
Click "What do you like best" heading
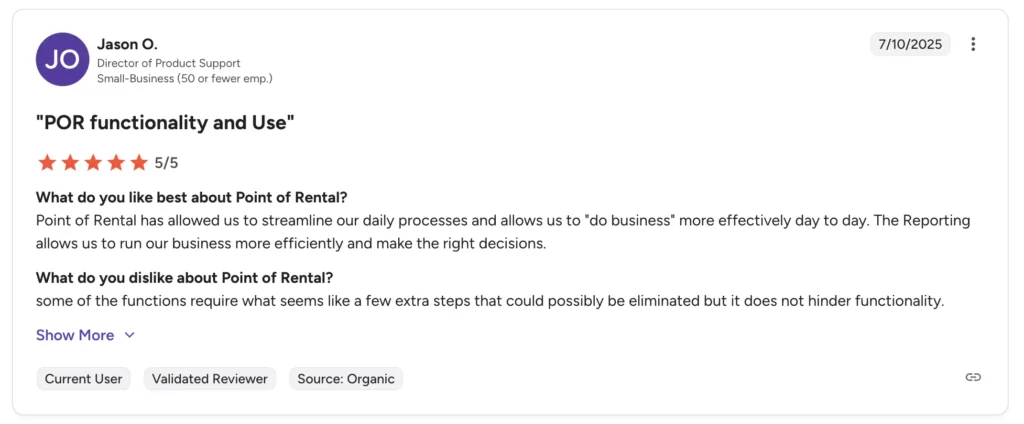(191, 197)
